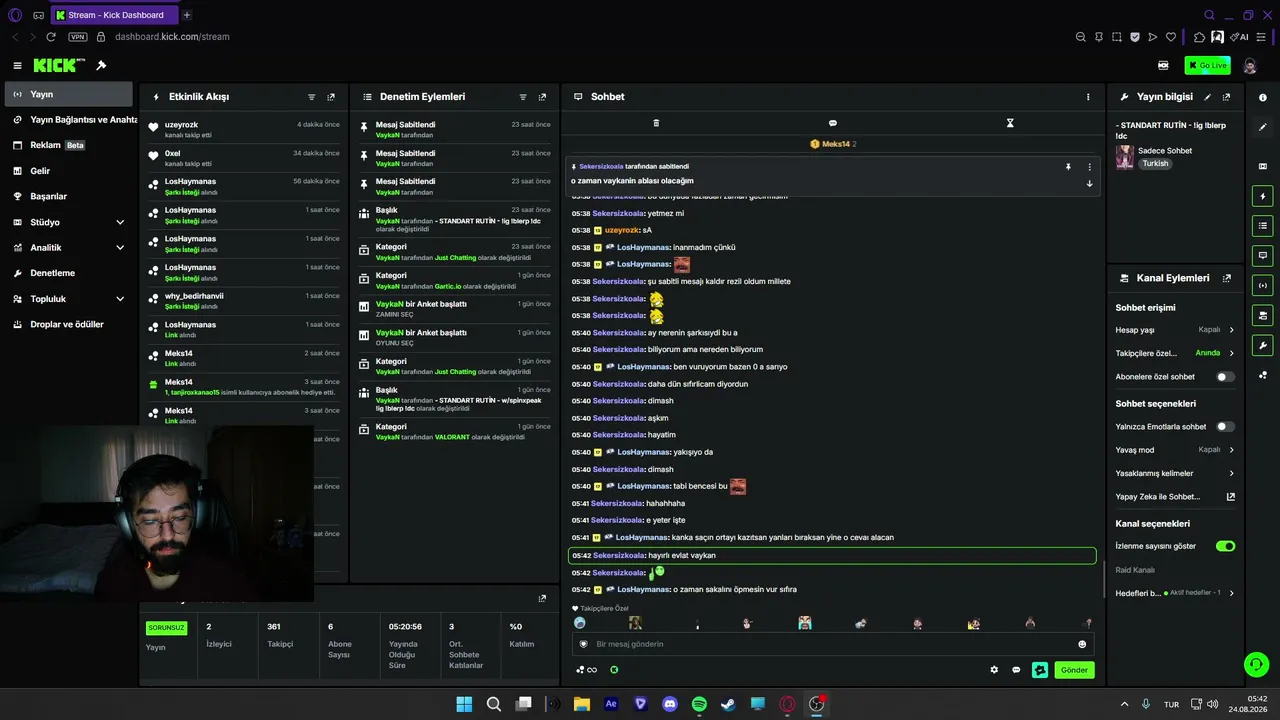
Task: Open Denetleme in the sidebar
Action: click(66, 273)
